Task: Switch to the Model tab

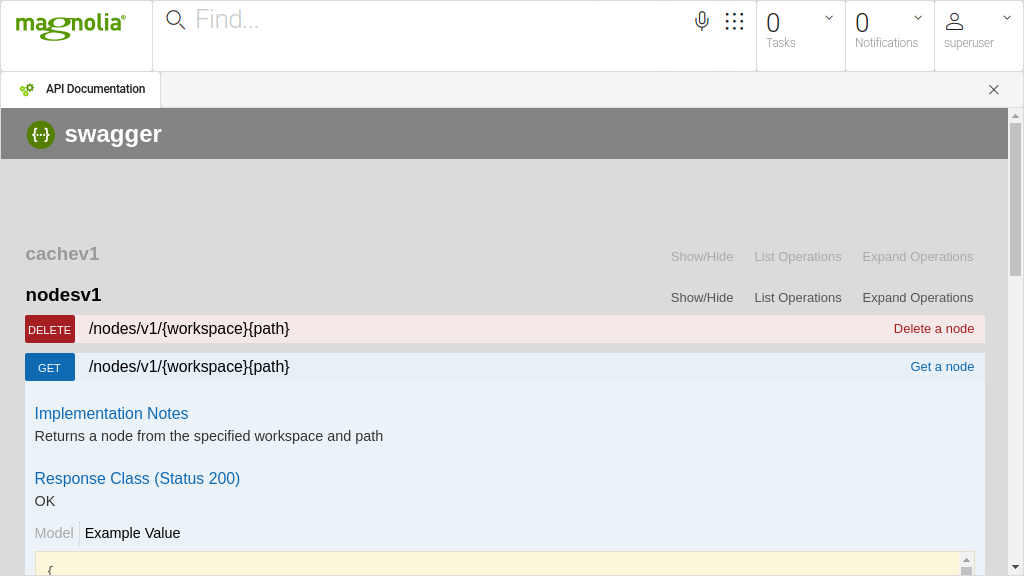Action: pos(54,533)
